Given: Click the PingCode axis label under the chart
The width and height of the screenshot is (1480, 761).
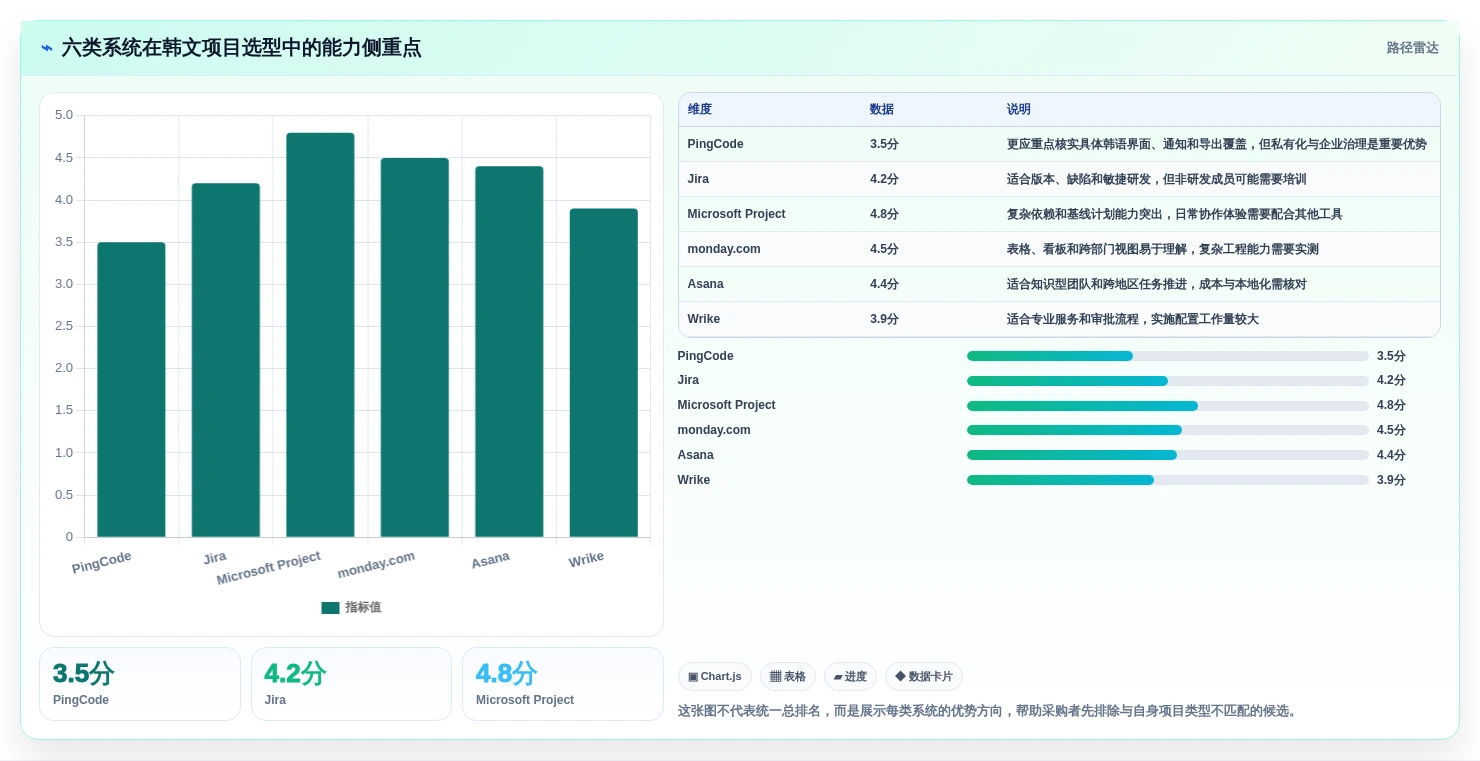Looking at the screenshot, I should click(x=102, y=562).
